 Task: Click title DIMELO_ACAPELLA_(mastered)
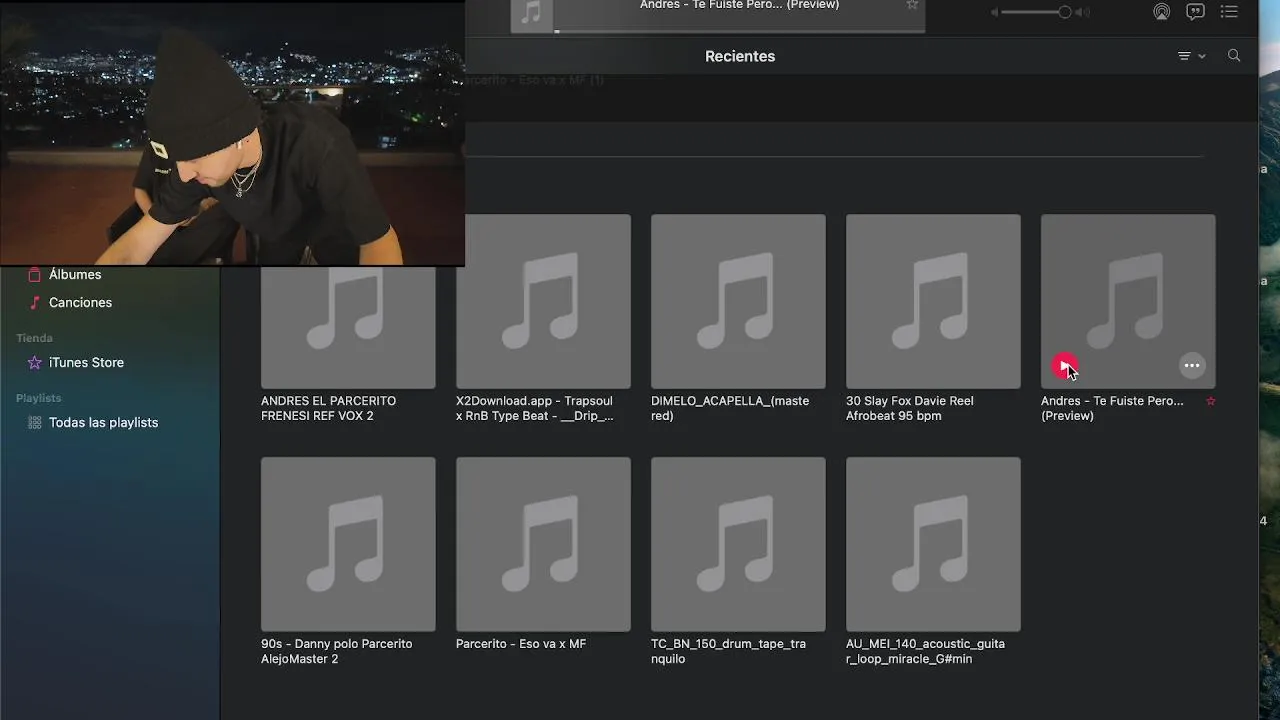(730, 408)
